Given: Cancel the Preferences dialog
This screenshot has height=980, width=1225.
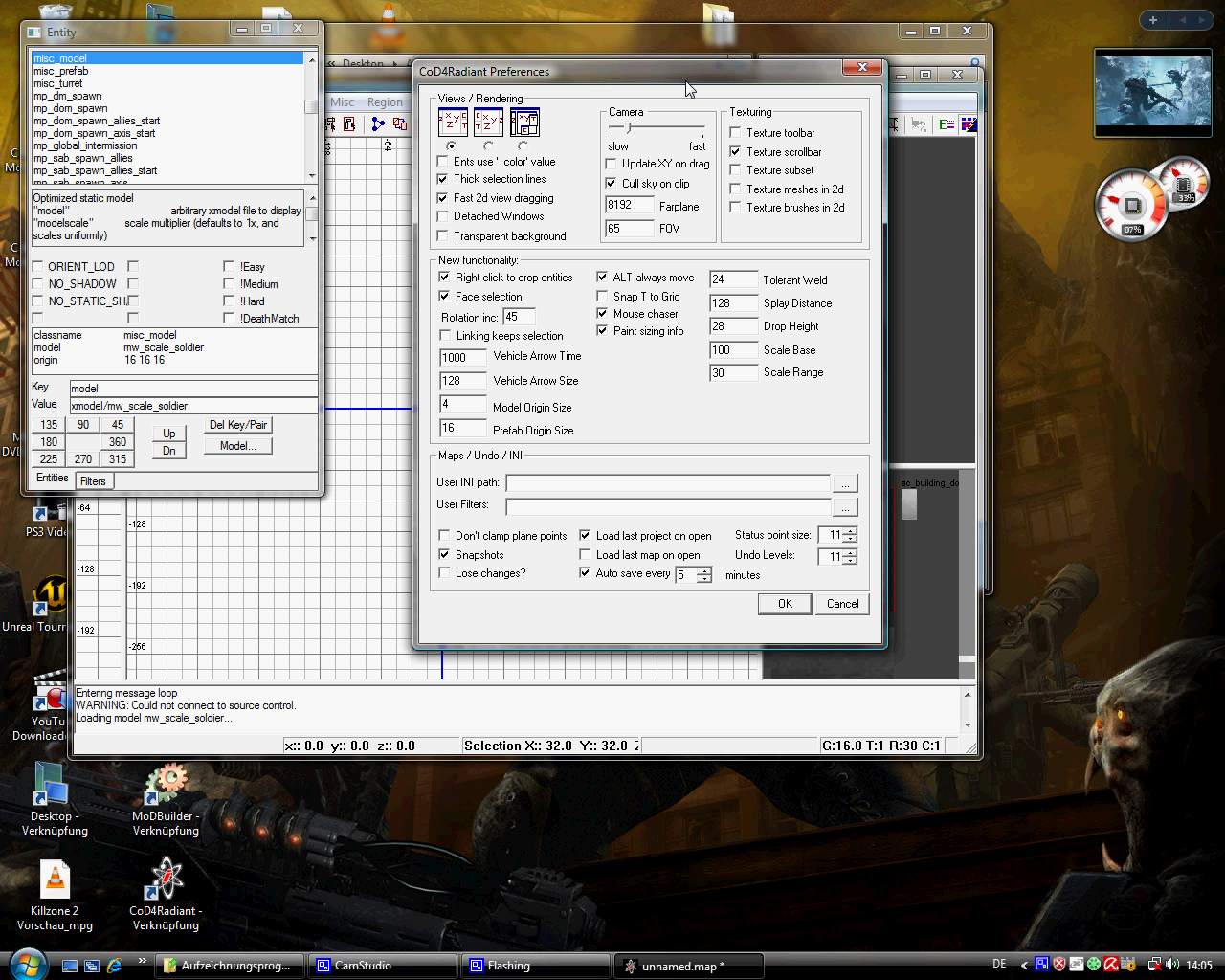Looking at the screenshot, I should coord(842,604).
